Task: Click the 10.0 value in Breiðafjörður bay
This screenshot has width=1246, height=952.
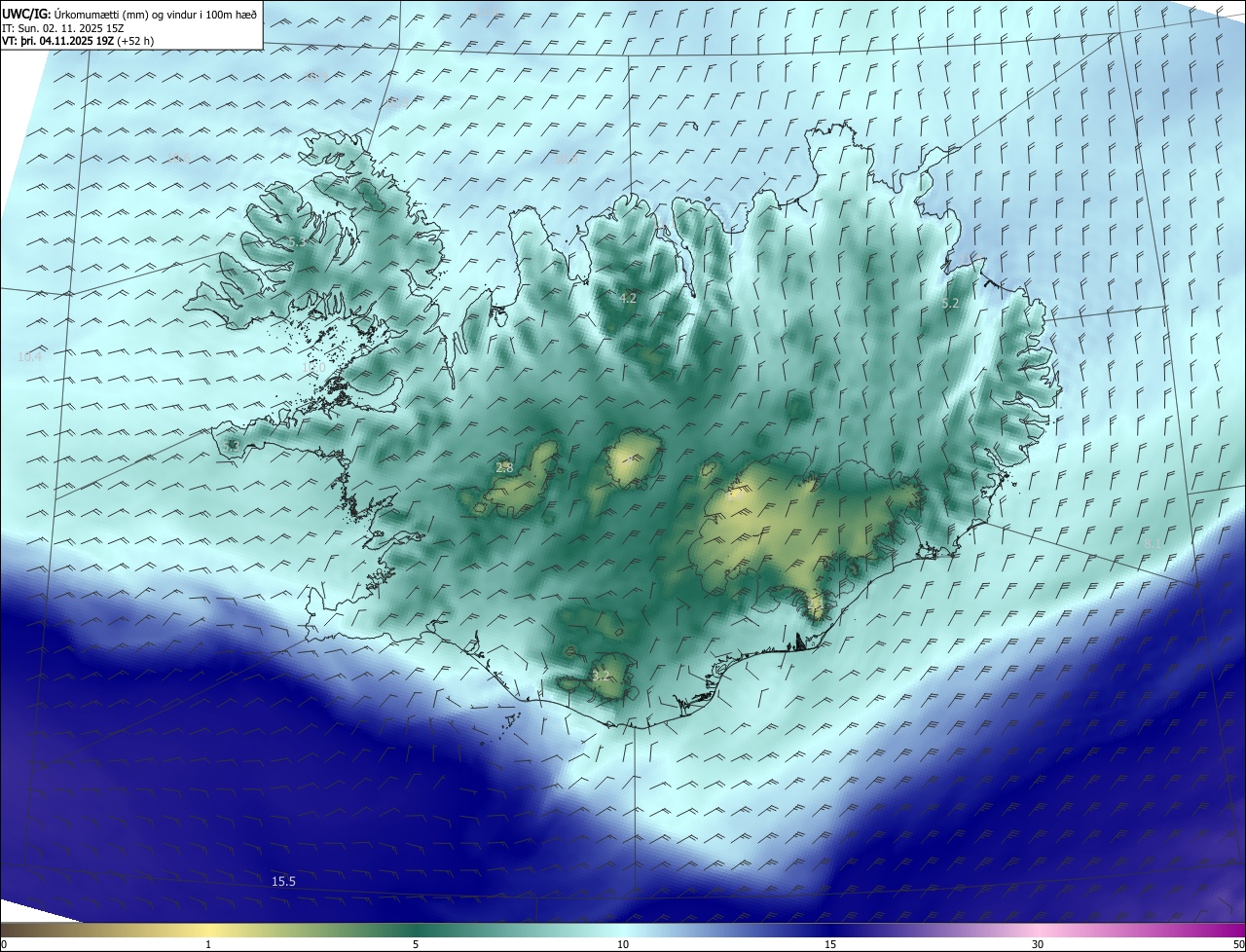Action: [x=313, y=368]
